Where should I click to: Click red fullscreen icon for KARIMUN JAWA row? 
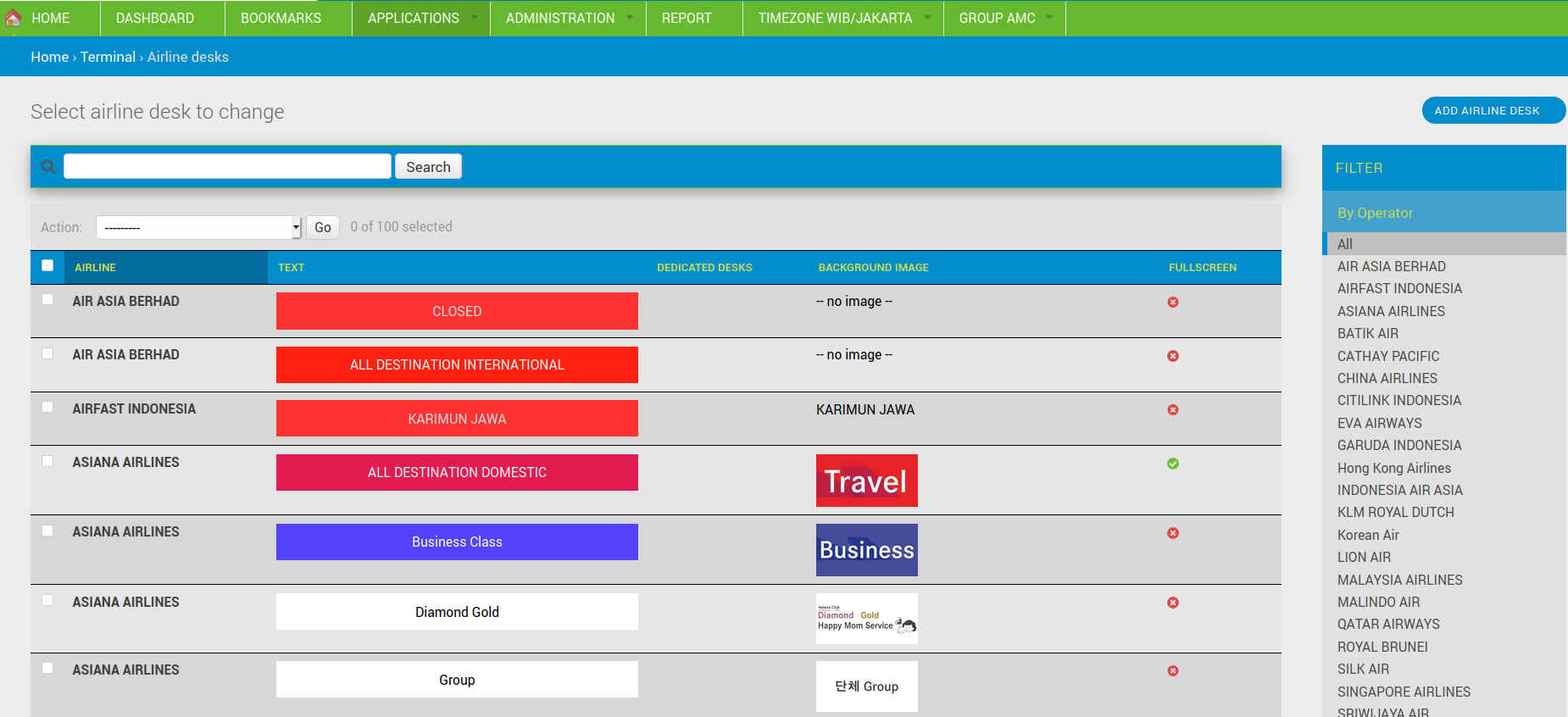click(x=1173, y=410)
